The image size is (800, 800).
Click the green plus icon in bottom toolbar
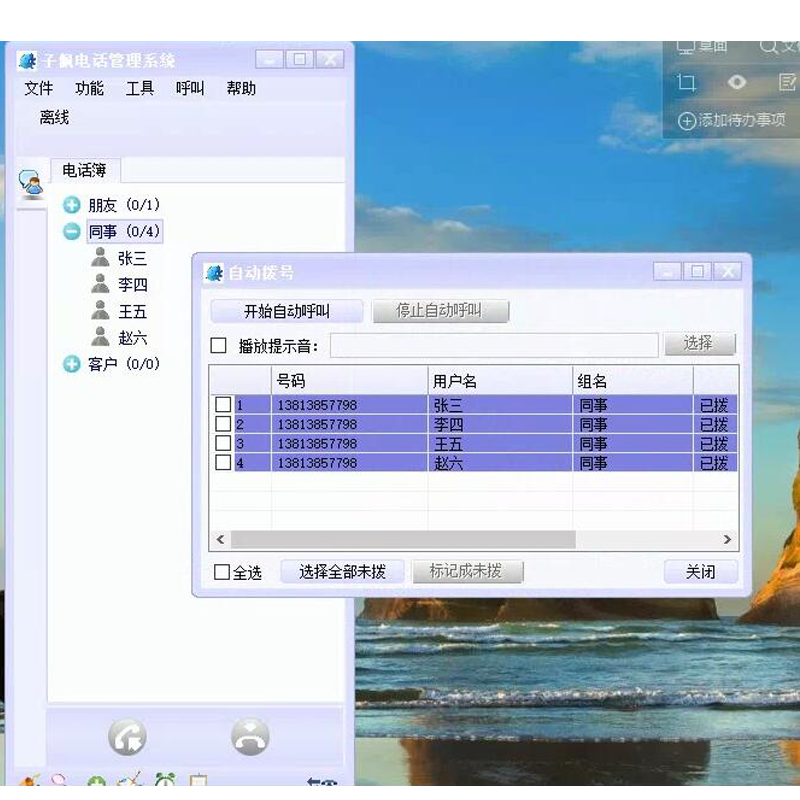[x=96, y=781]
